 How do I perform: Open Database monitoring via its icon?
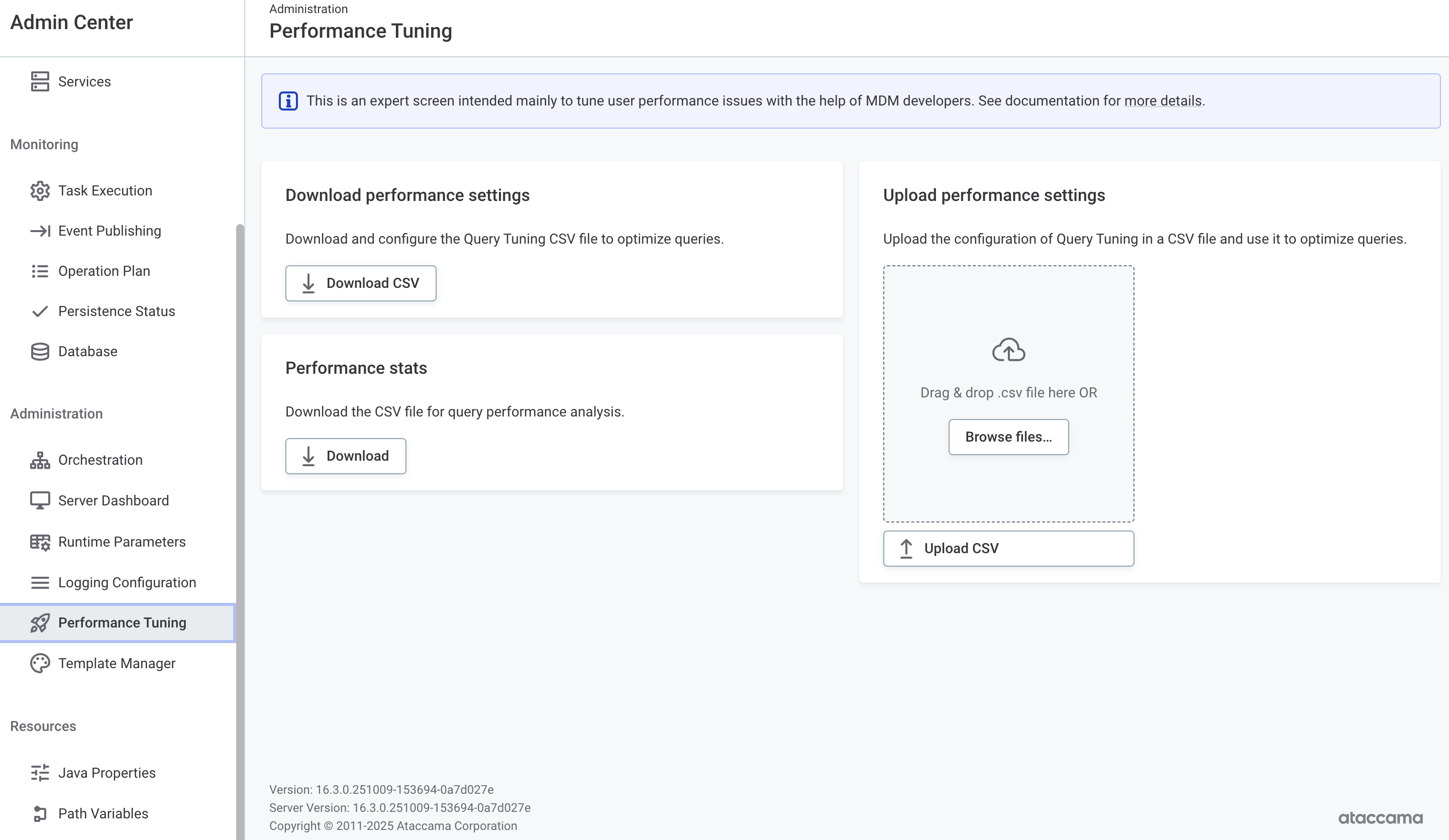[40, 351]
